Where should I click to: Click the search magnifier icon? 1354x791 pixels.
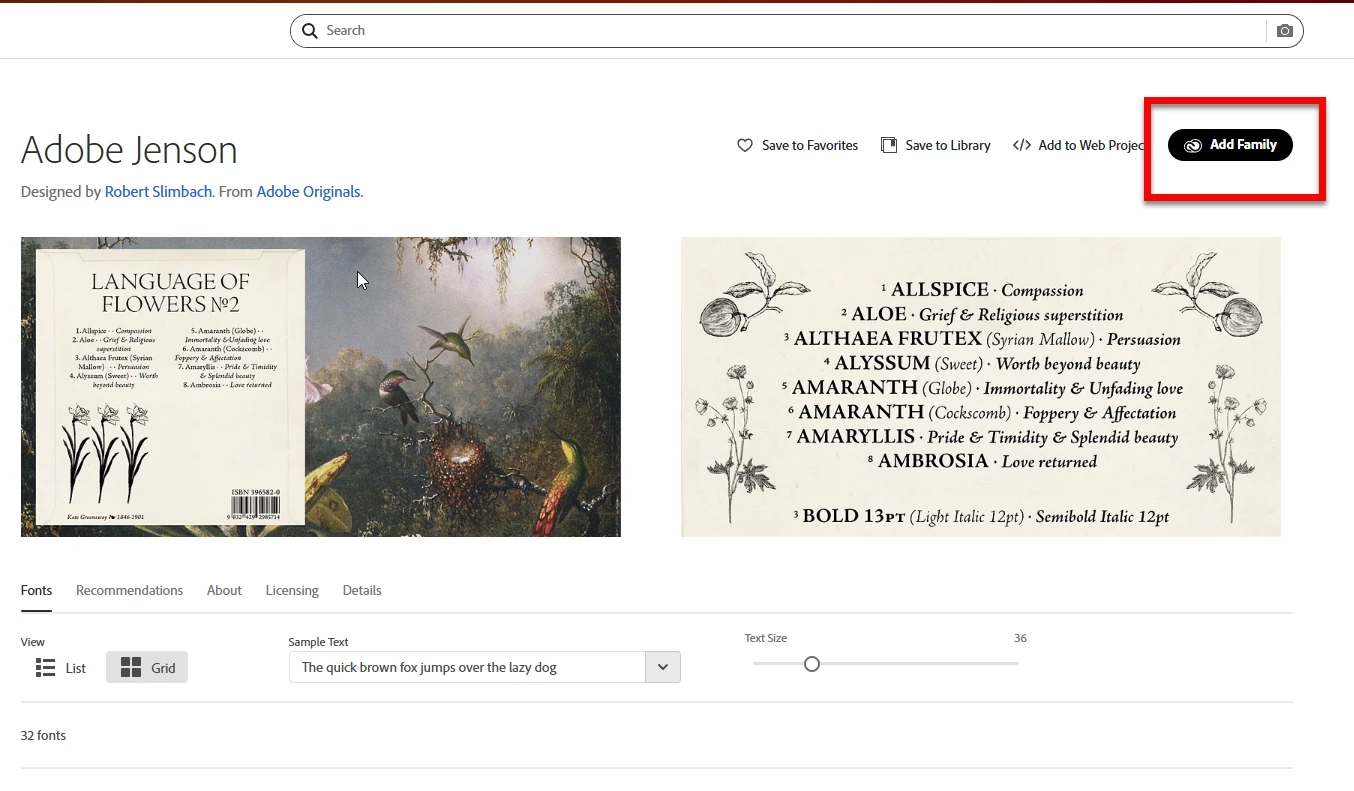(310, 31)
